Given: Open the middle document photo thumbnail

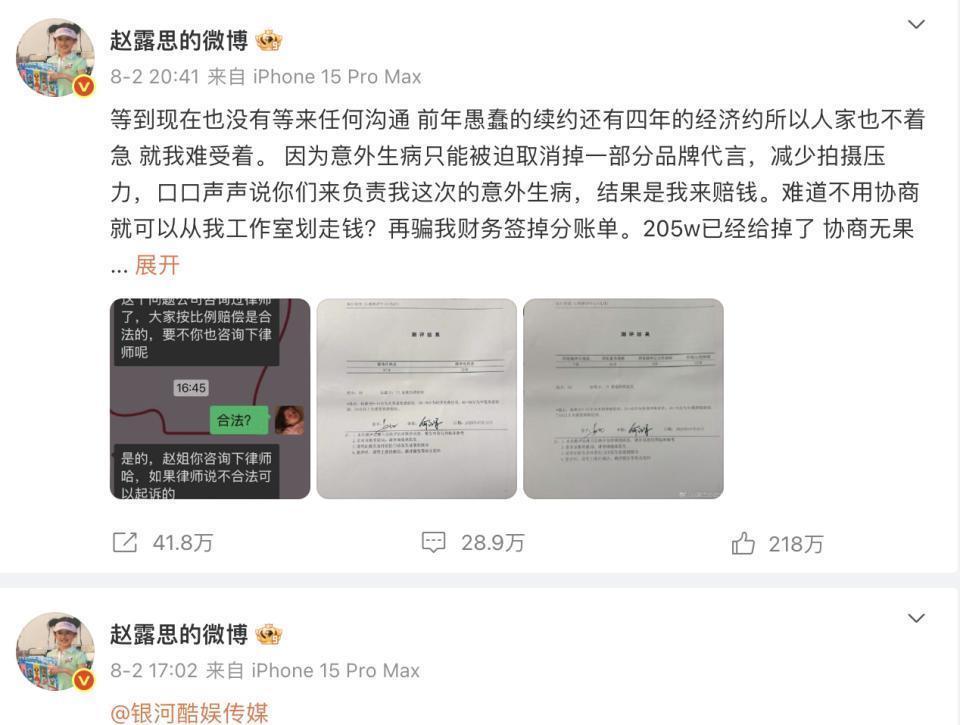Looking at the screenshot, I should point(417,399).
